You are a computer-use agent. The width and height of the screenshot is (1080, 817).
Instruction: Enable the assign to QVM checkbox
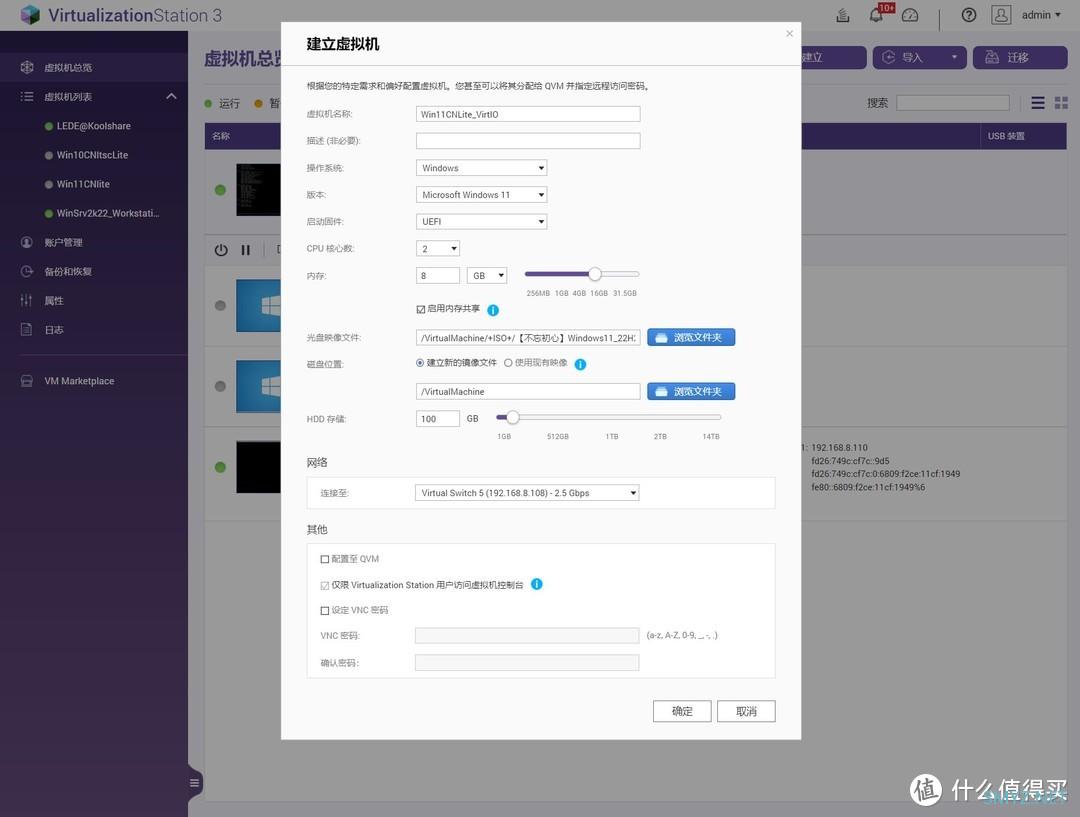[x=324, y=559]
